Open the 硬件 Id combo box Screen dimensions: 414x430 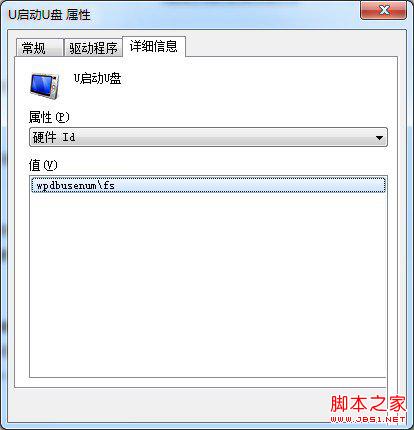point(208,137)
